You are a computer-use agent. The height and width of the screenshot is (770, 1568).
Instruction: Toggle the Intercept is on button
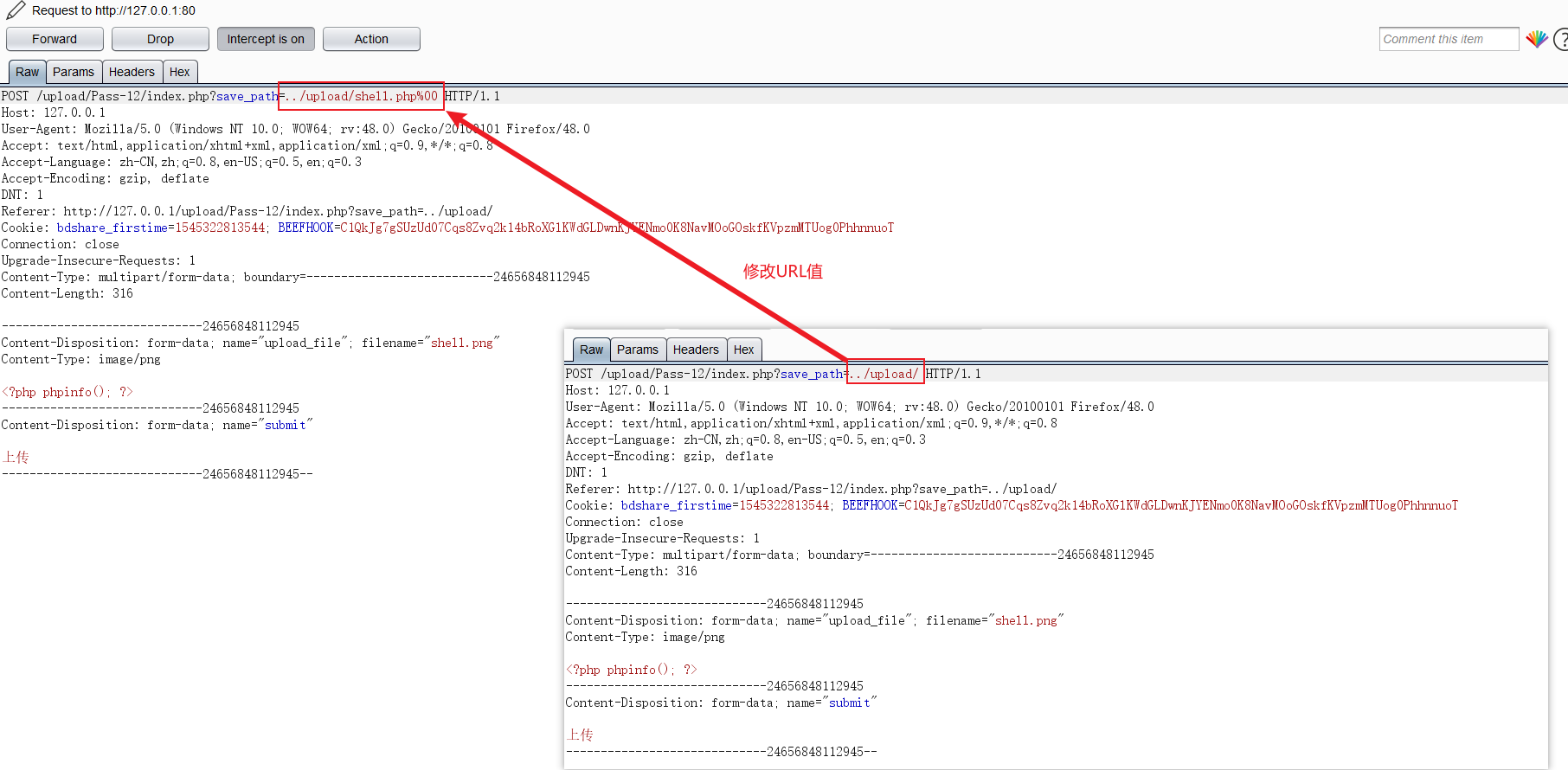[x=266, y=39]
